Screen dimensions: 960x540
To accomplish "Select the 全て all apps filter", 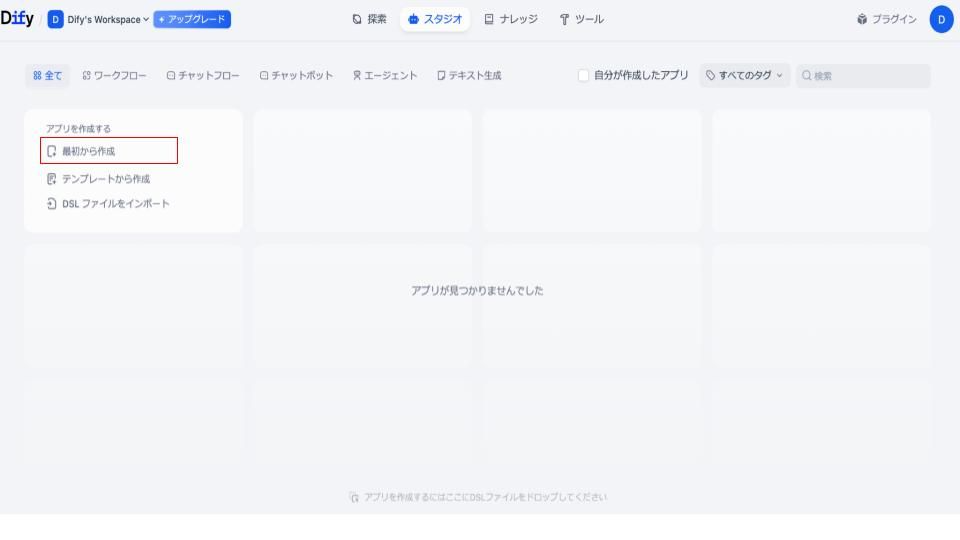I will (x=47, y=76).
